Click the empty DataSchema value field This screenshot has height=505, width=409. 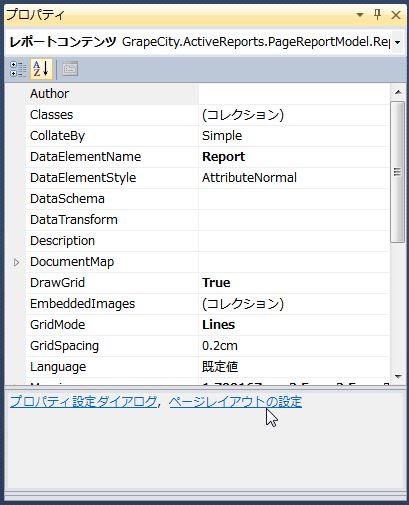[x=294, y=199]
